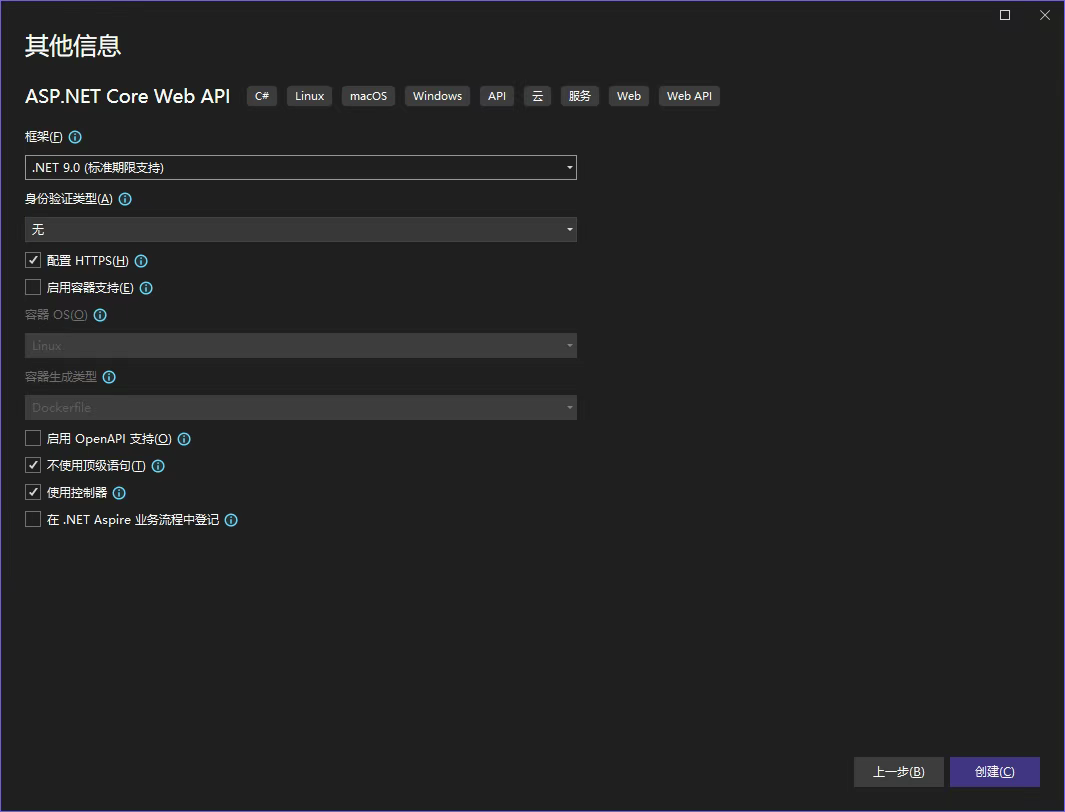Click the disabled Dockerfile dropdown
Viewport: 1065px width, 812px height.
tap(301, 407)
